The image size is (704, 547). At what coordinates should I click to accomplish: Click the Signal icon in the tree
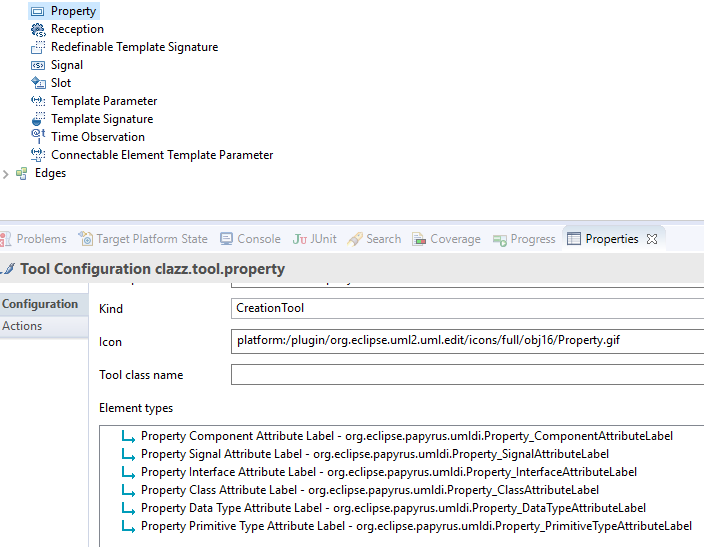coord(38,66)
